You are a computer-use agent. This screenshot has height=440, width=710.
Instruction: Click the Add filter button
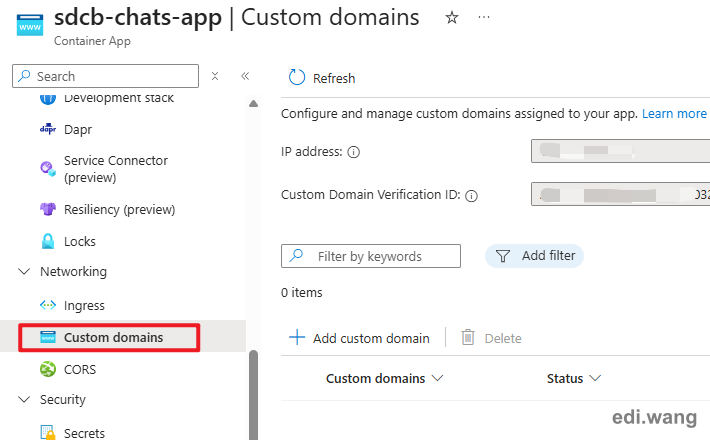(534, 256)
